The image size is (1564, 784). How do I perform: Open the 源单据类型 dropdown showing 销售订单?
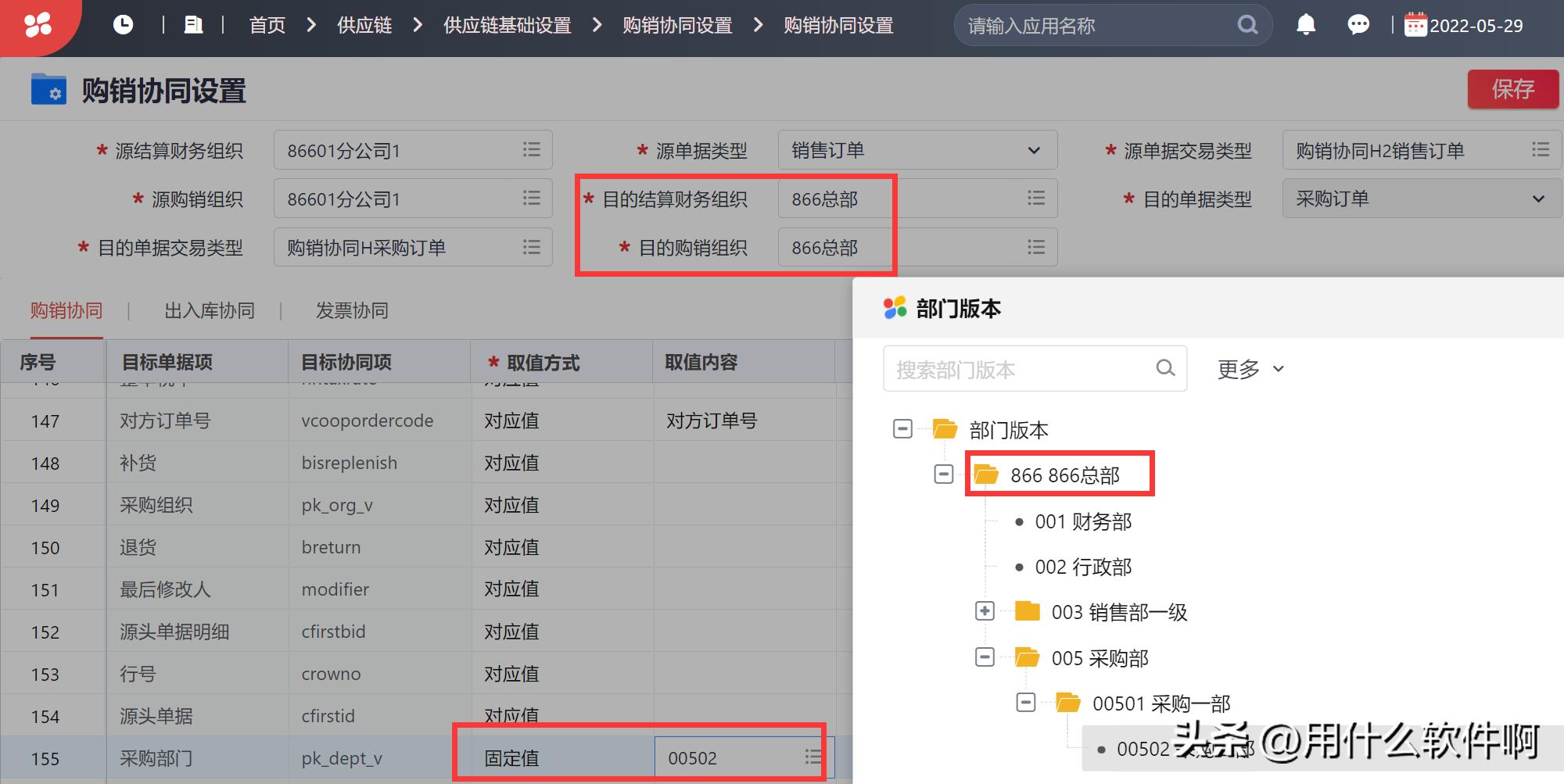click(x=1034, y=149)
